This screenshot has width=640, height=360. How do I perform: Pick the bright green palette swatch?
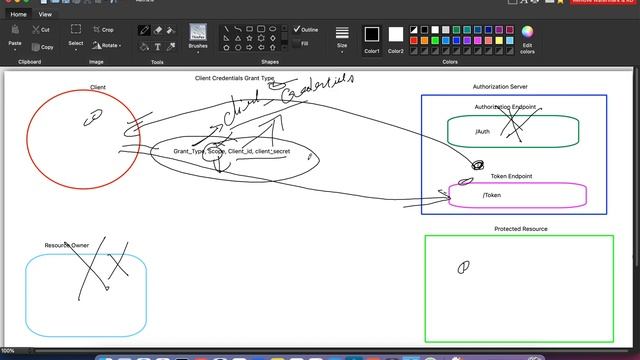pos(435,40)
